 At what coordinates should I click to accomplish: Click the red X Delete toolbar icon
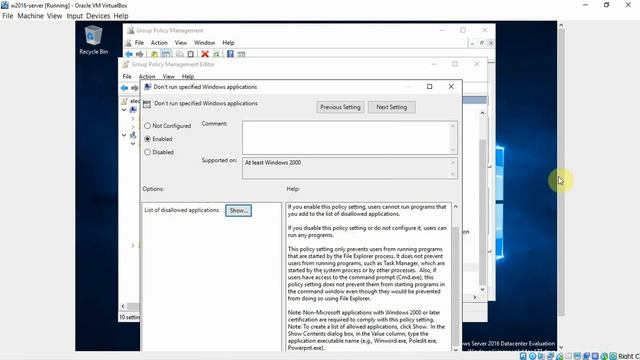click(205, 54)
